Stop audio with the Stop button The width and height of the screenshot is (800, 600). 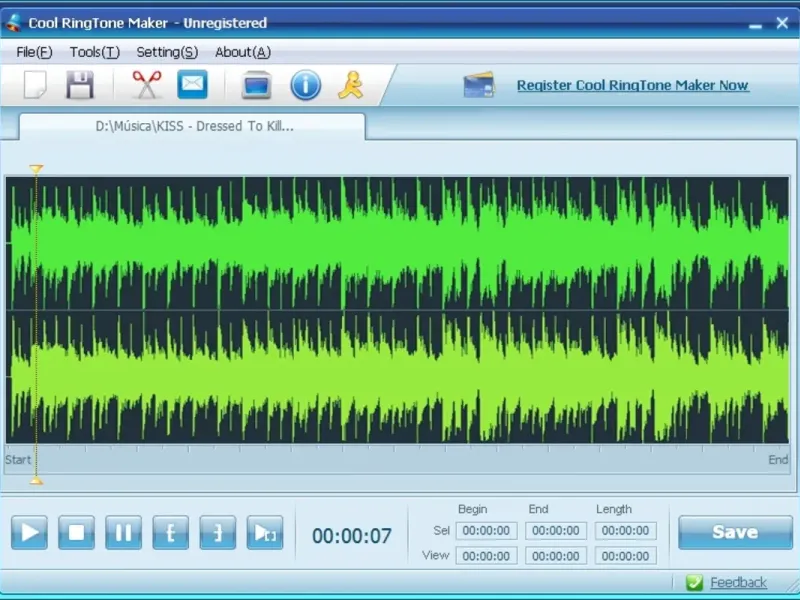77,532
